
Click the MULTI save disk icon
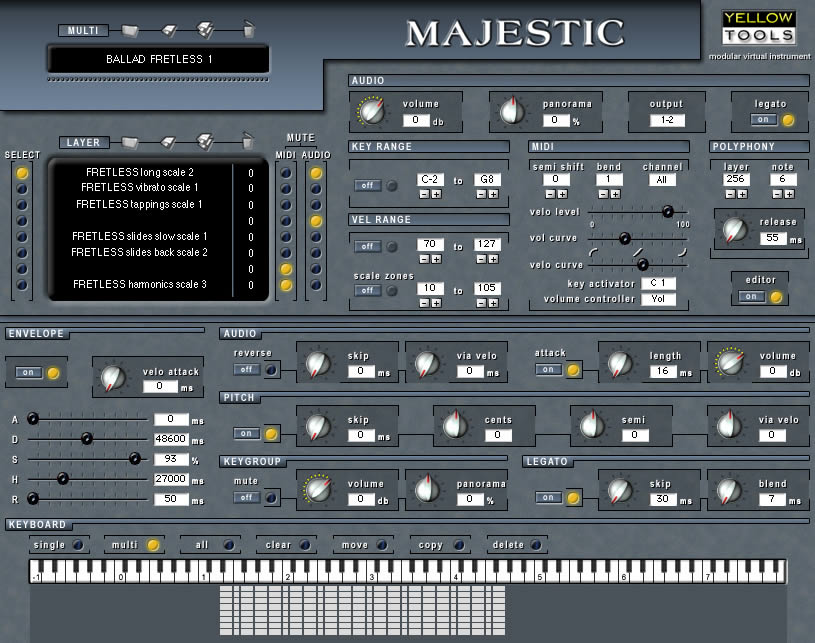click(x=169, y=31)
